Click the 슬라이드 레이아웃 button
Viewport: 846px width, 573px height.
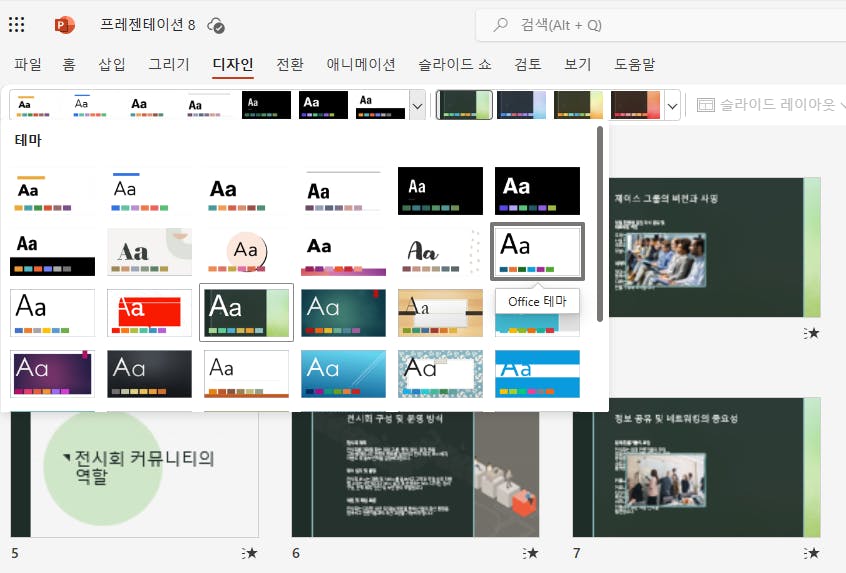click(x=767, y=104)
